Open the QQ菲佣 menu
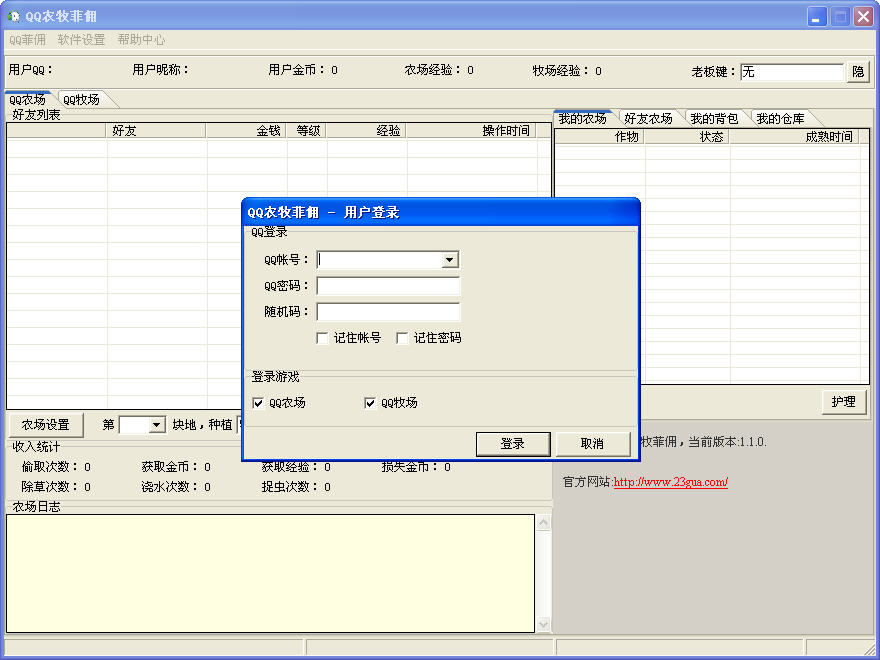Viewport: 880px width, 660px height. pyautogui.click(x=28, y=40)
